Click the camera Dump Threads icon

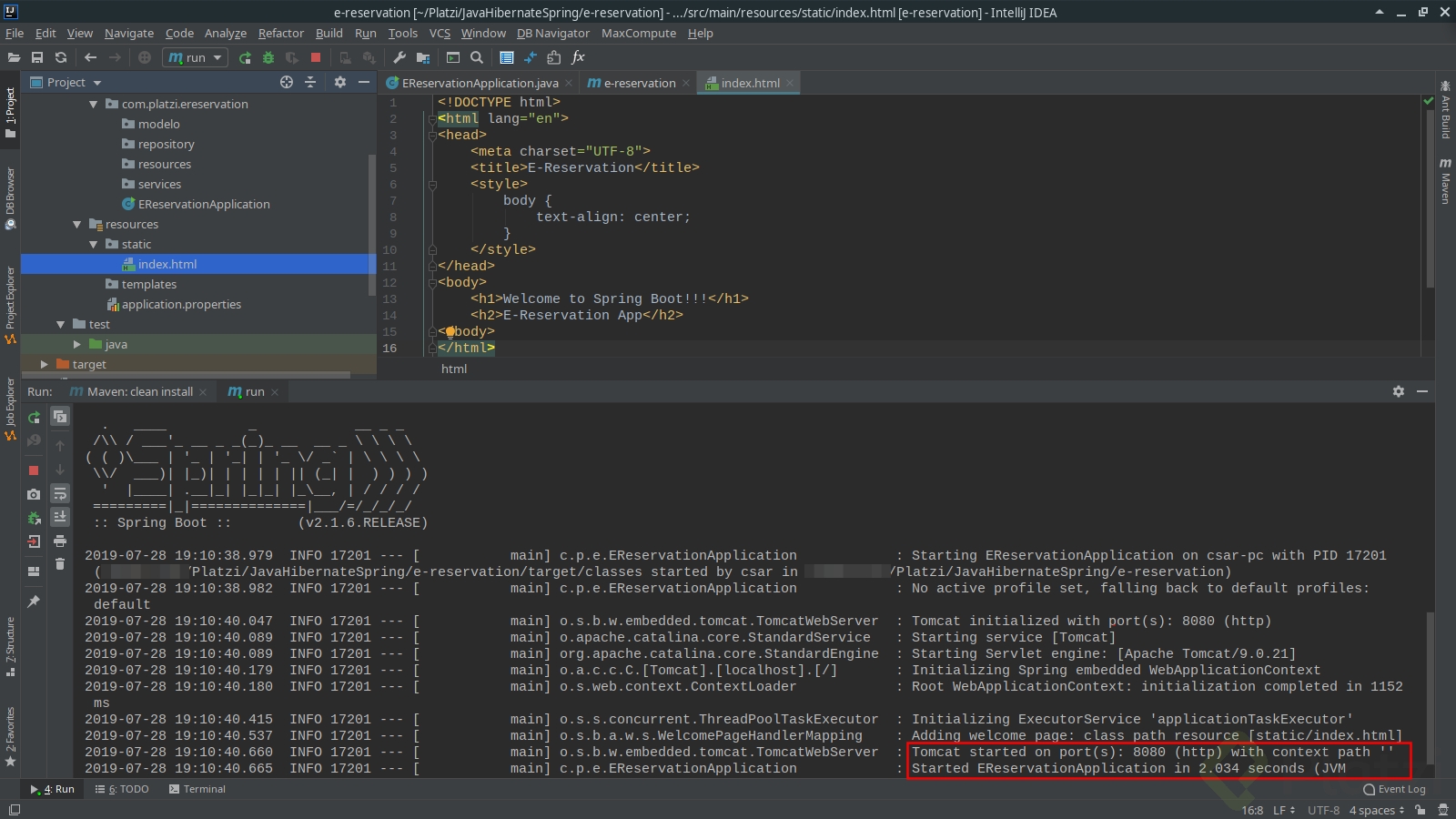tap(34, 494)
